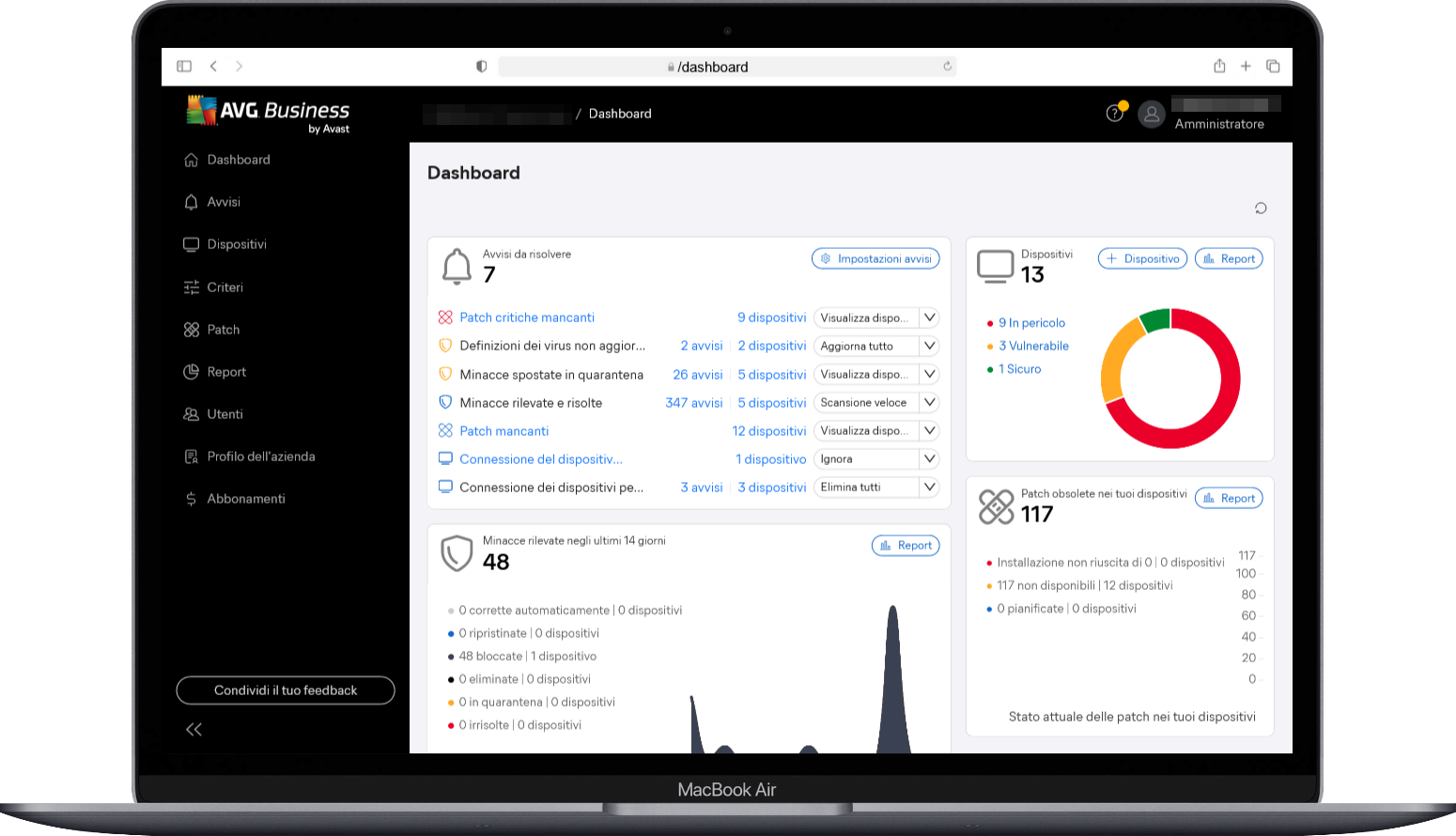Expand dropdown arrow beside Elimina tutti
1456x836 pixels.
point(929,487)
